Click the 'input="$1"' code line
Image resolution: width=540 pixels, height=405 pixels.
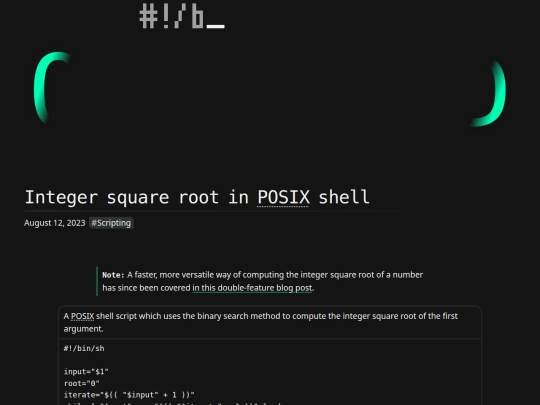[x=86, y=372]
